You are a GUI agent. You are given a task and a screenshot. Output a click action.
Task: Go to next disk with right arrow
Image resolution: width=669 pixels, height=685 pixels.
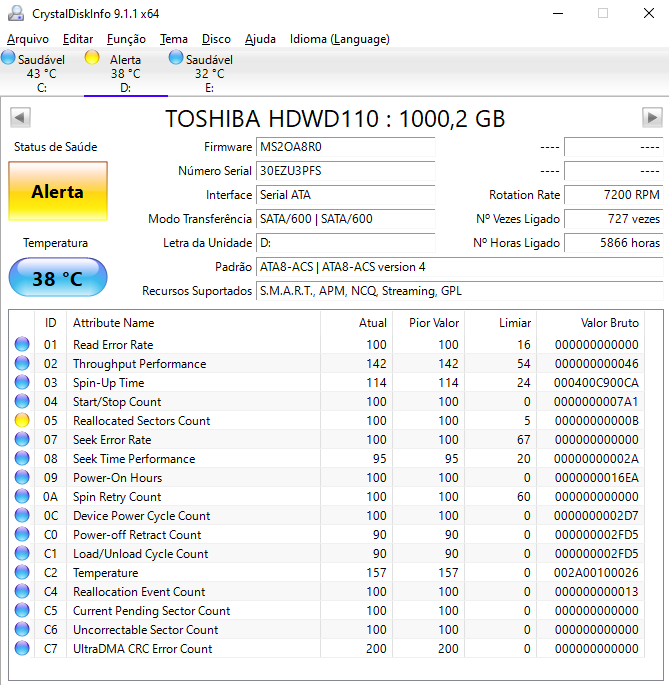coord(652,117)
